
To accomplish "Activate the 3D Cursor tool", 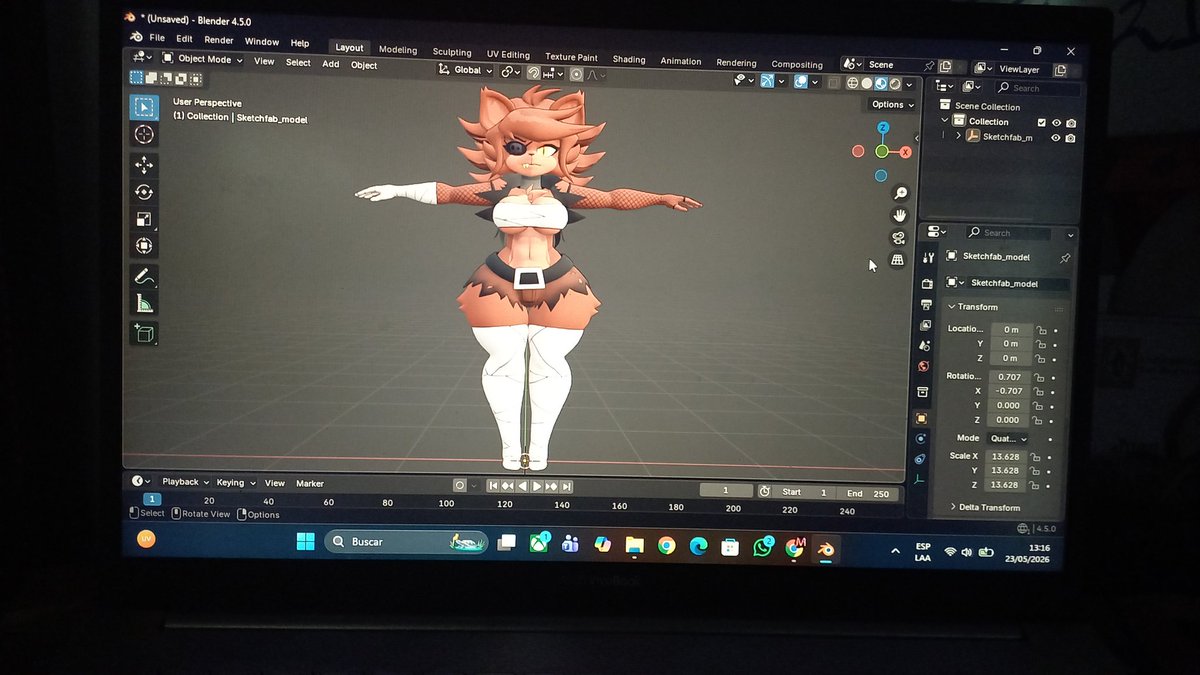I will (x=144, y=134).
